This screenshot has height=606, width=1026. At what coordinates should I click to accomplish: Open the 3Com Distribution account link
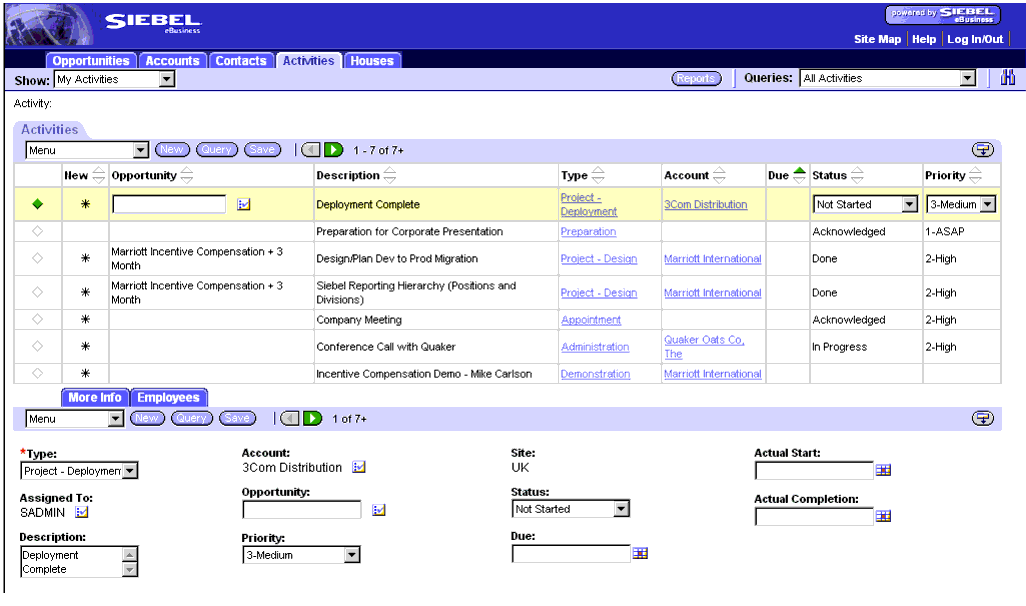tap(705, 204)
